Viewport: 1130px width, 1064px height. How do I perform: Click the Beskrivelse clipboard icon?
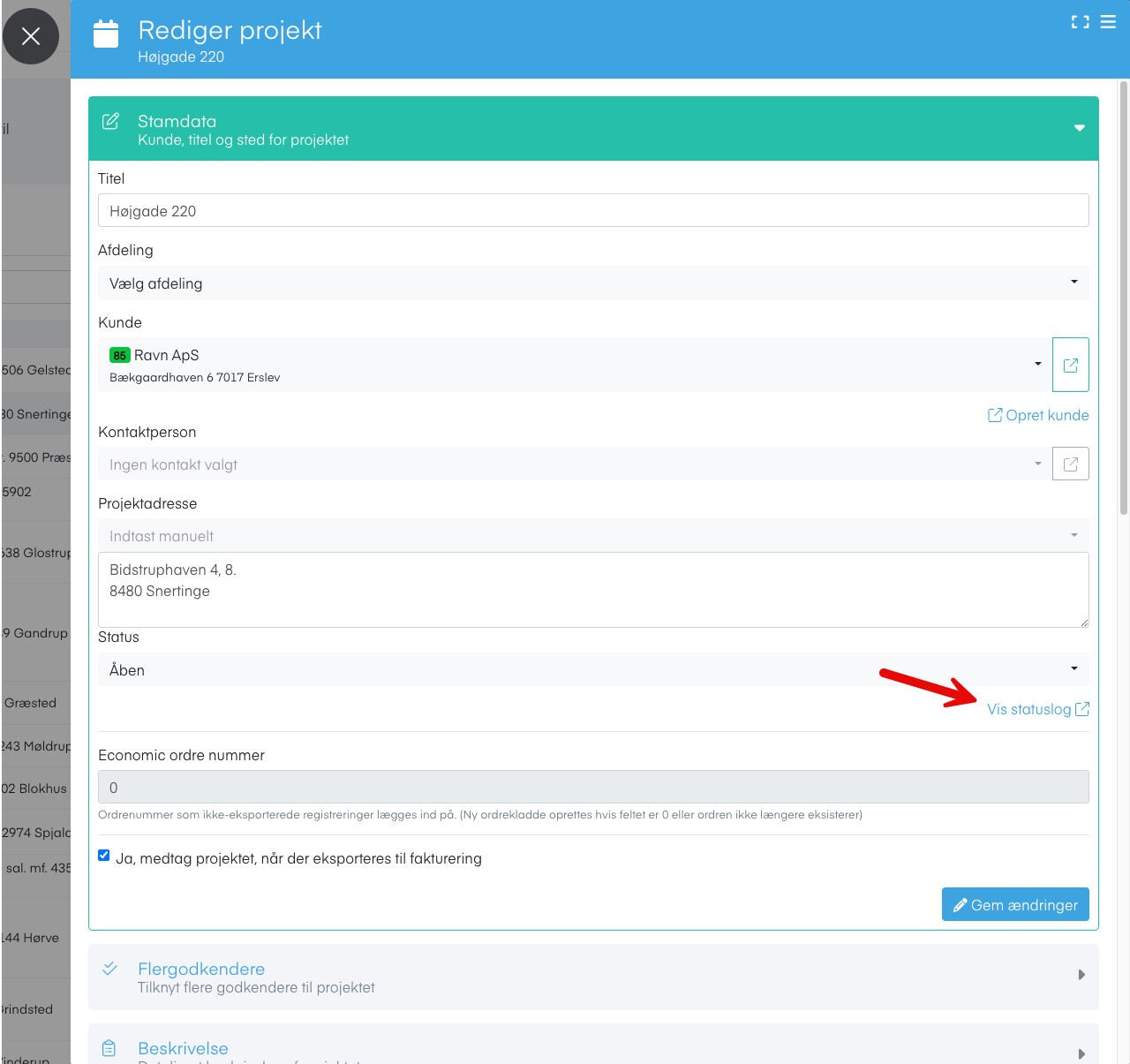[x=109, y=1048]
